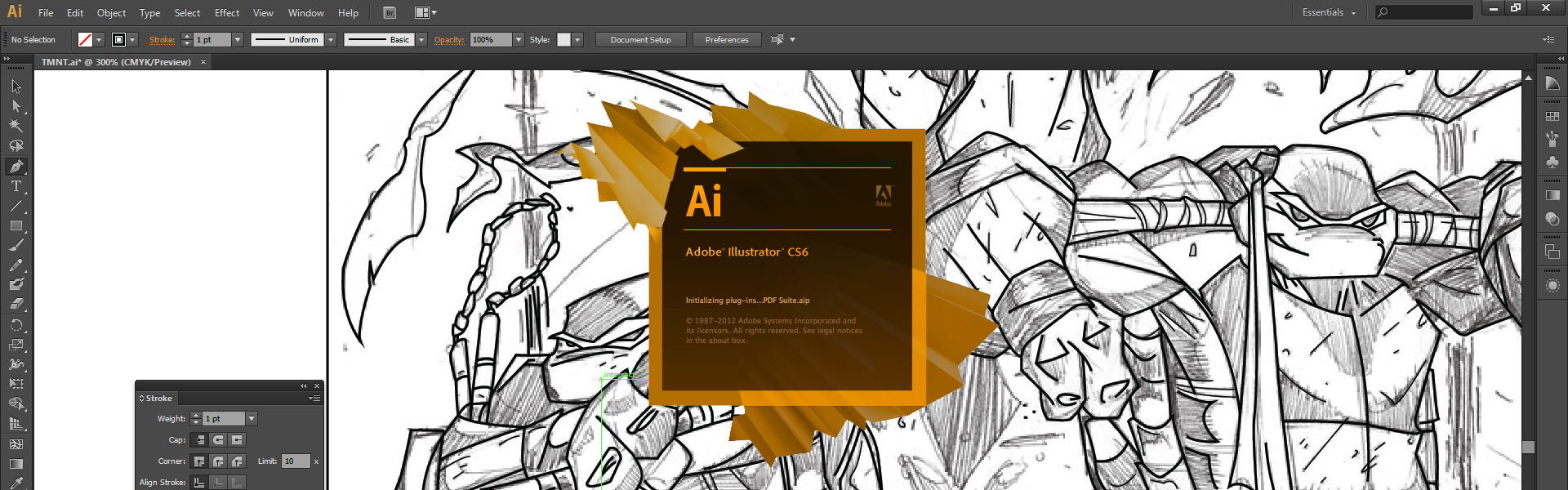Open the Edit menu

(x=75, y=13)
